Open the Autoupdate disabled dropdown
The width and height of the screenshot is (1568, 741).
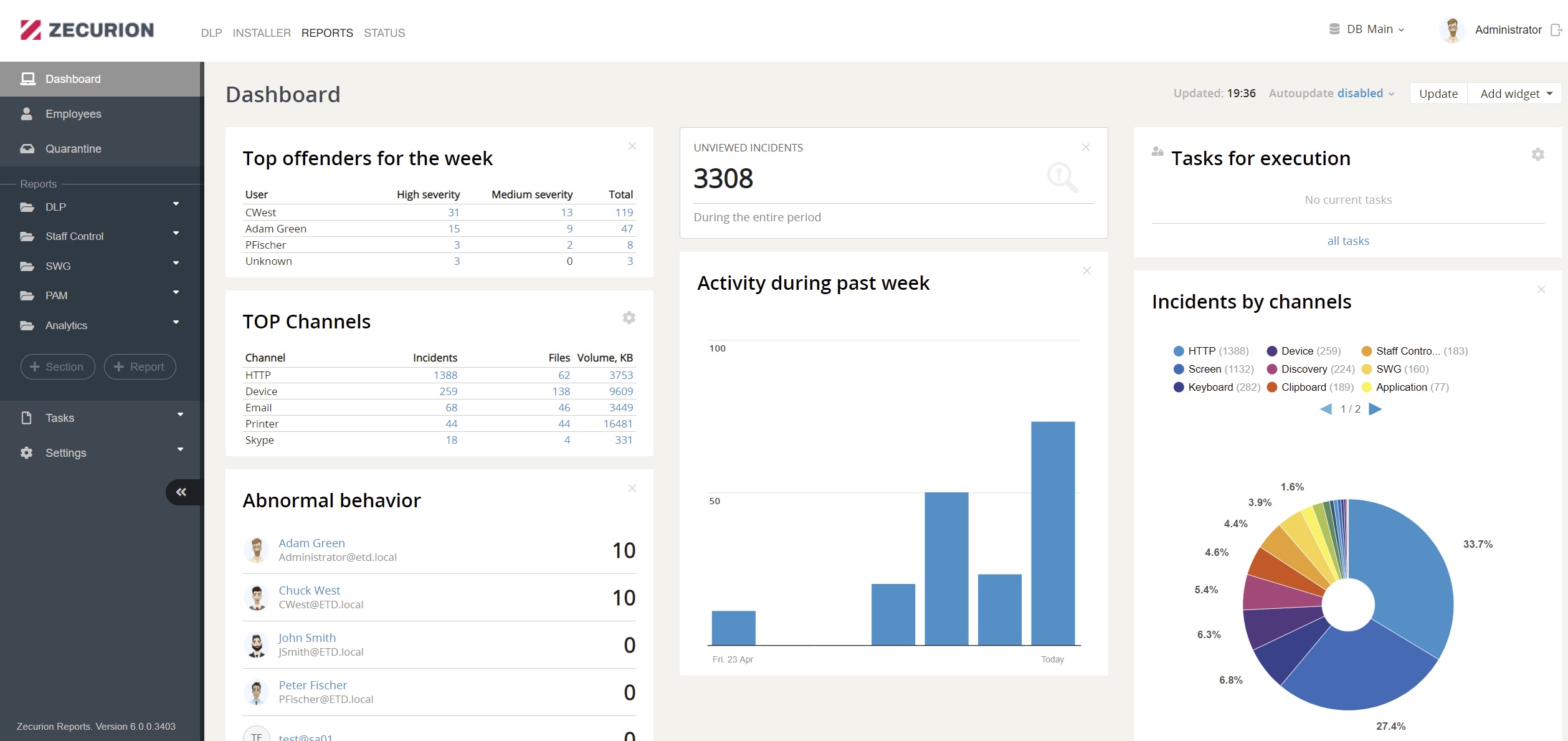click(1331, 93)
